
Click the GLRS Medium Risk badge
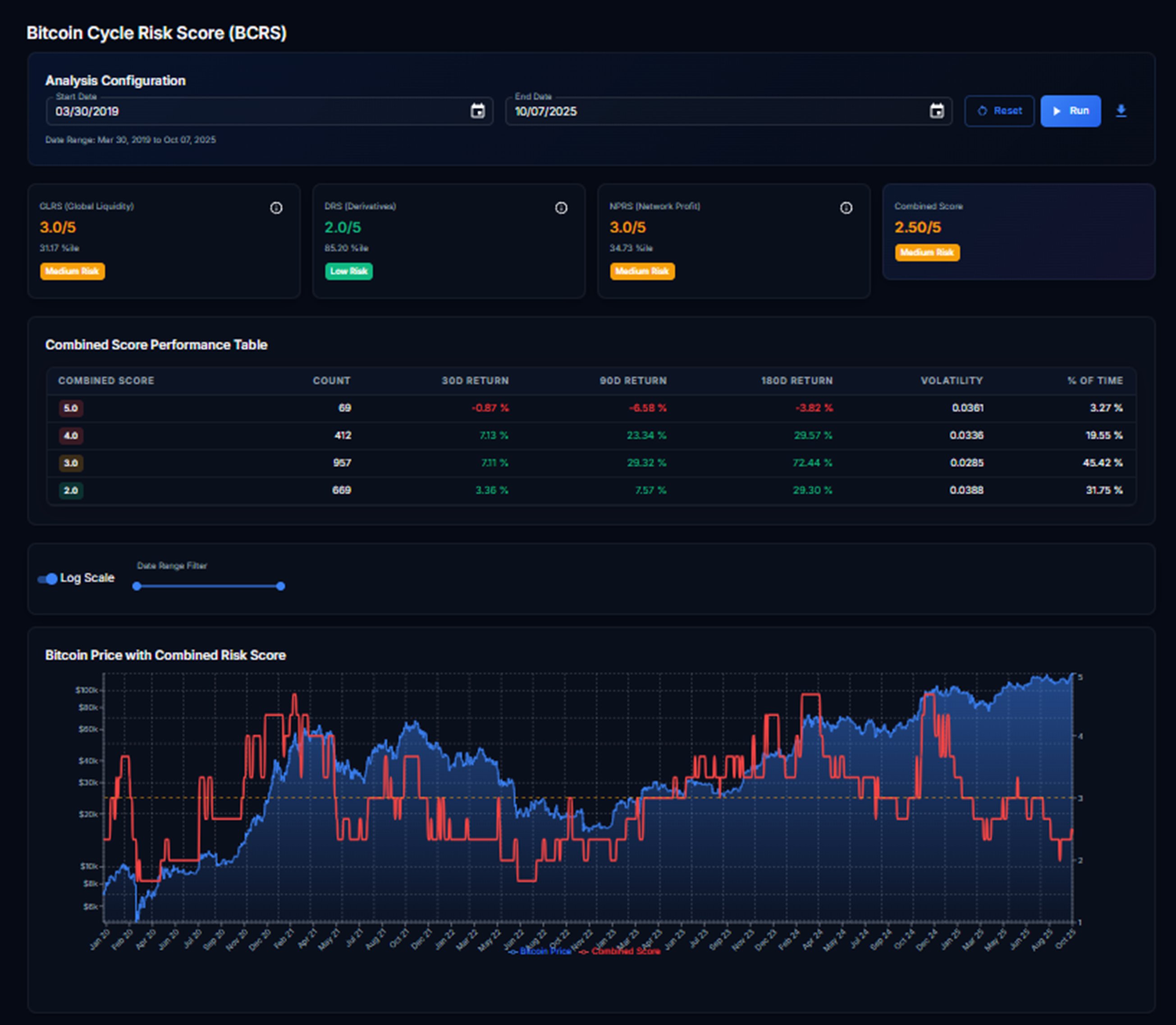pos(72,271)
